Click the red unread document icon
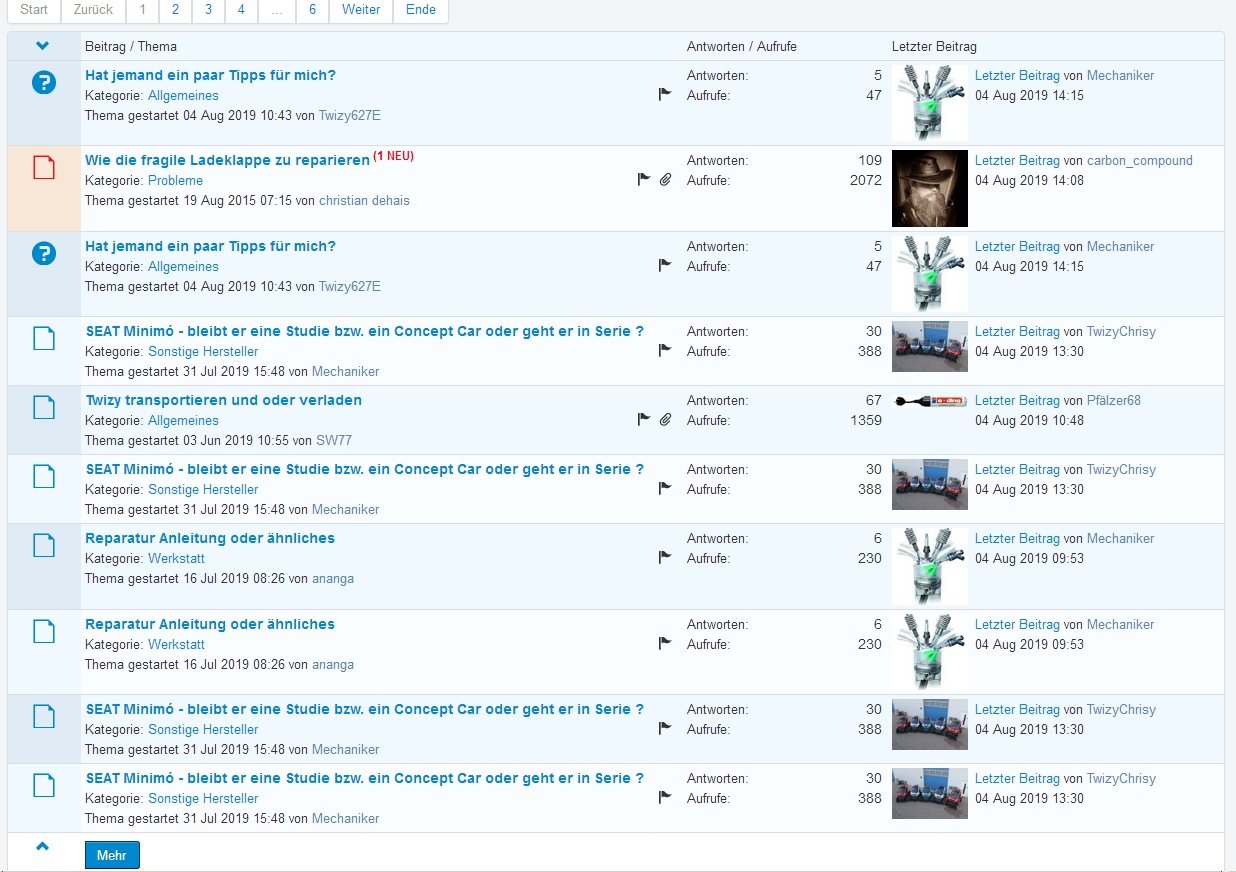 pos(44,168)
